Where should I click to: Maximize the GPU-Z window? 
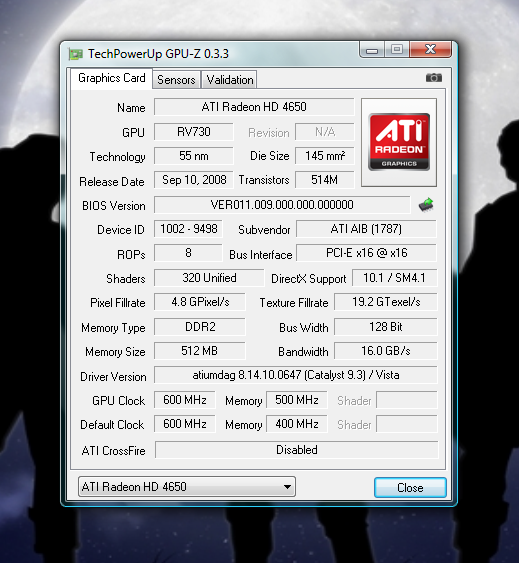397,50
